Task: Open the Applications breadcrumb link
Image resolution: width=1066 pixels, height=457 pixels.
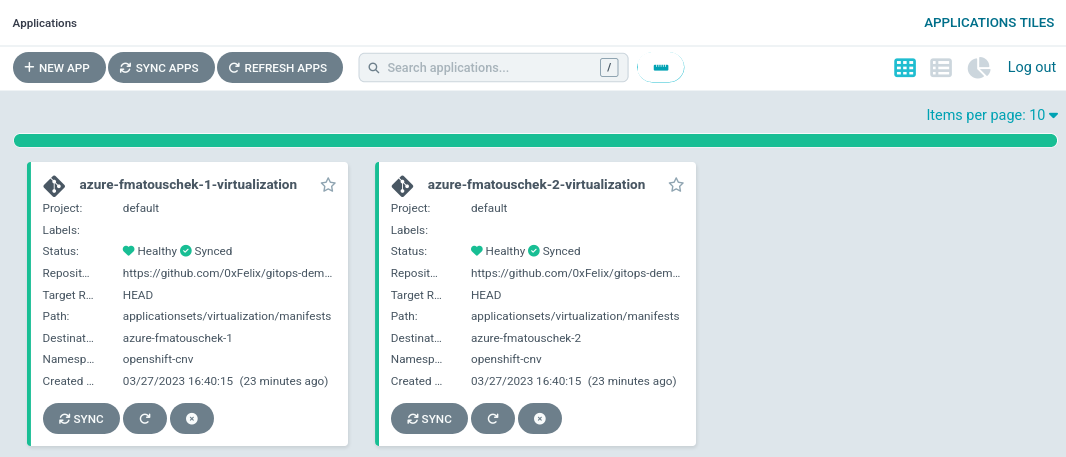Action: pos(45,23)
